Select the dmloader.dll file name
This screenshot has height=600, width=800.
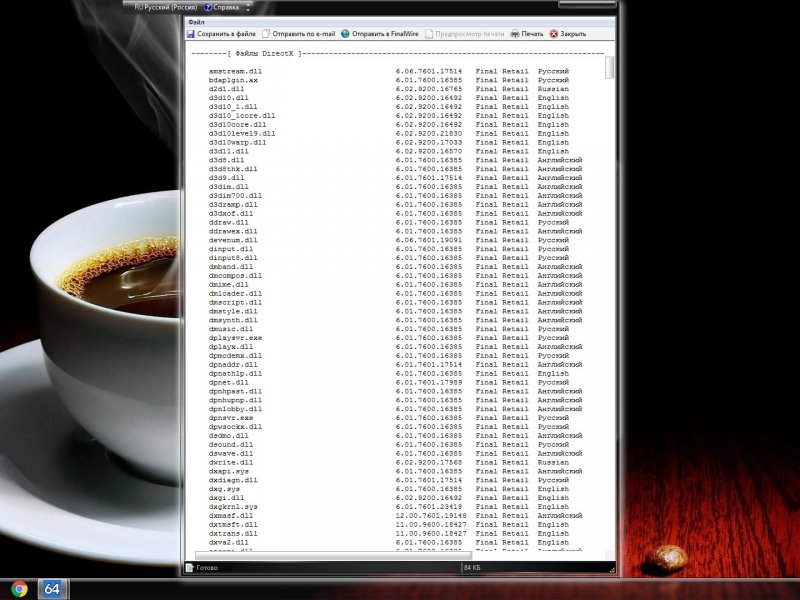[235, 293]
